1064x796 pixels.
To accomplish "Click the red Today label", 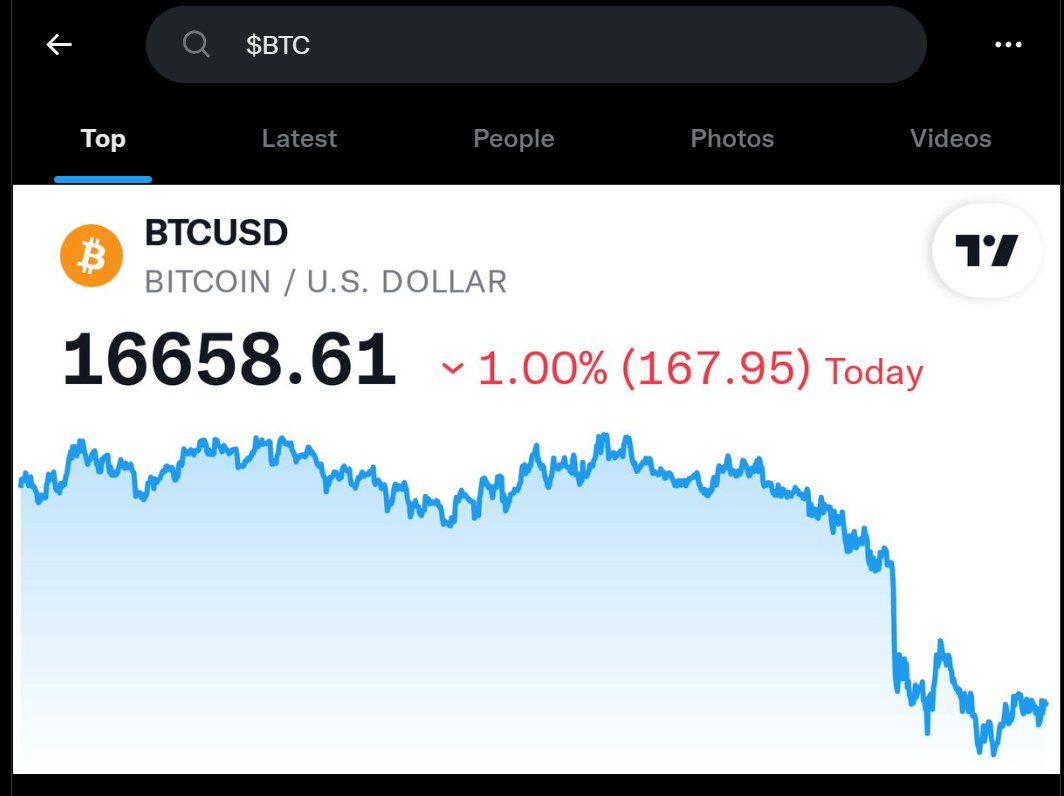I will click(873, 371).
